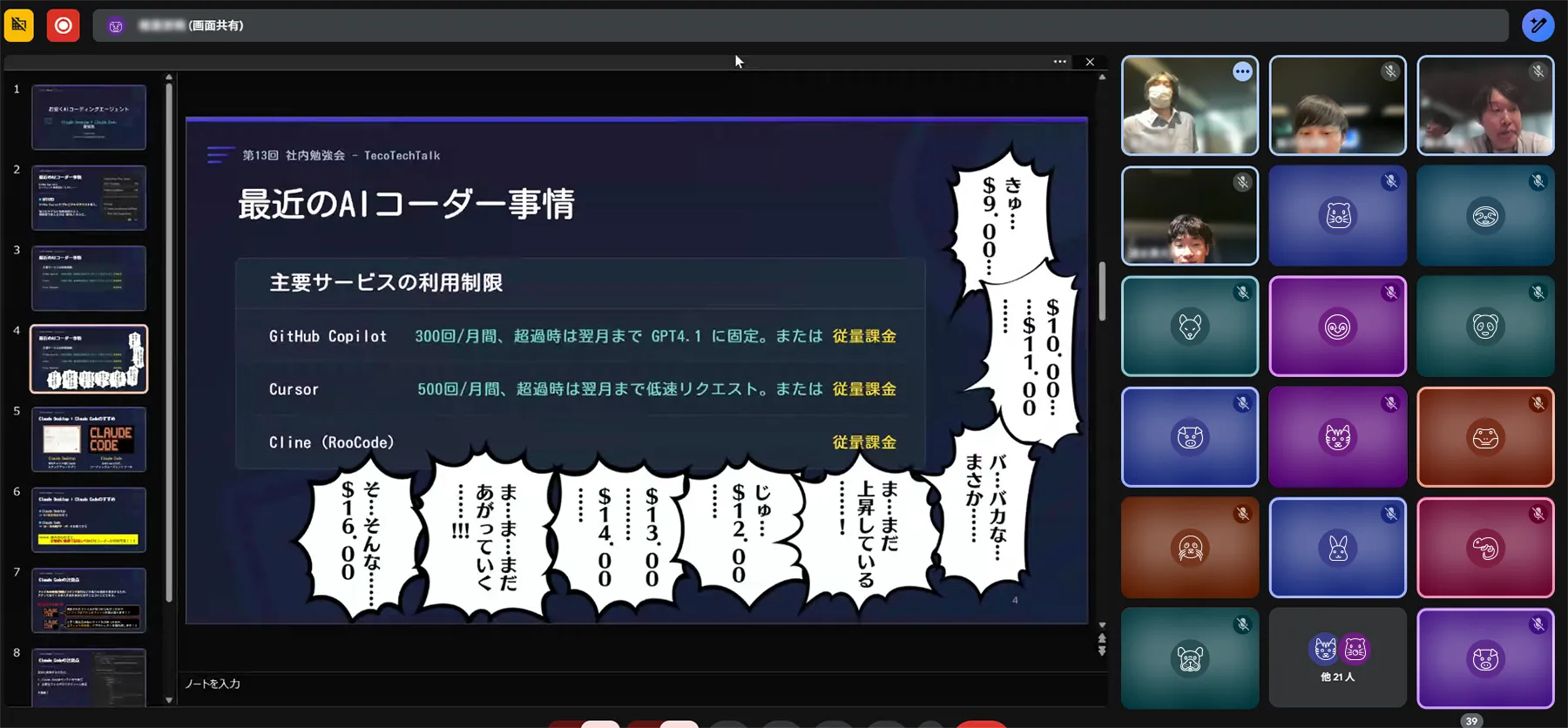Toggle the muted mic on the hamster tile
The height and width of the screenshot is (728, 1568).
click(x=1391, y=182)
